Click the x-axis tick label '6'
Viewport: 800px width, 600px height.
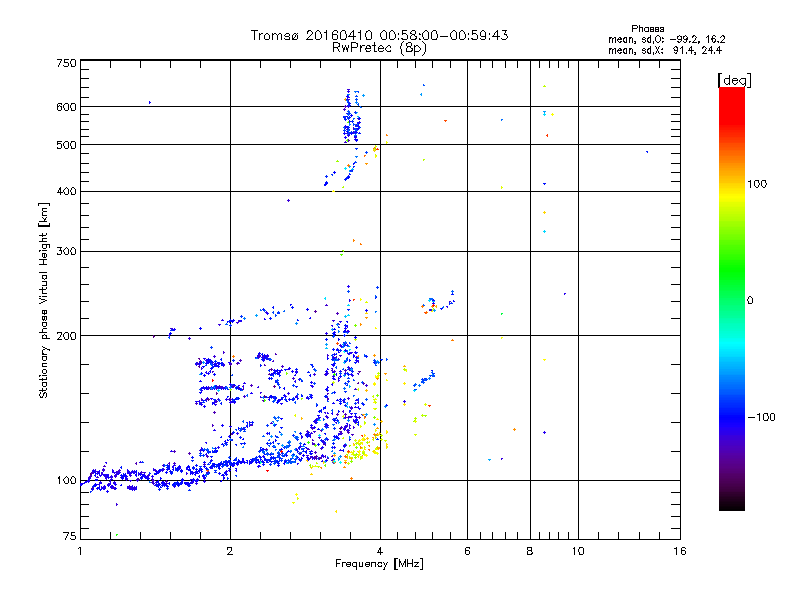click(467, 551)
